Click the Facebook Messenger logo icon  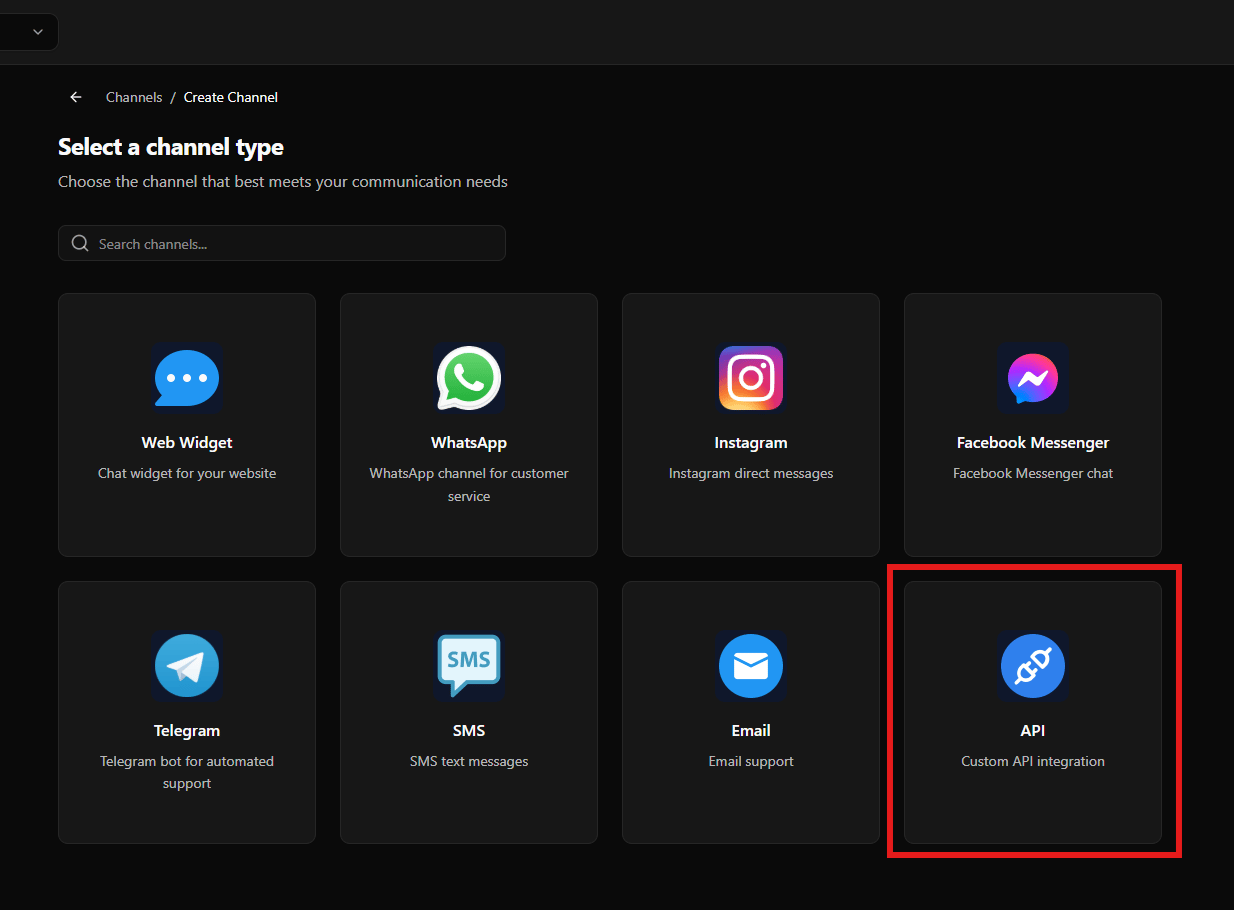click(1033, 378)
